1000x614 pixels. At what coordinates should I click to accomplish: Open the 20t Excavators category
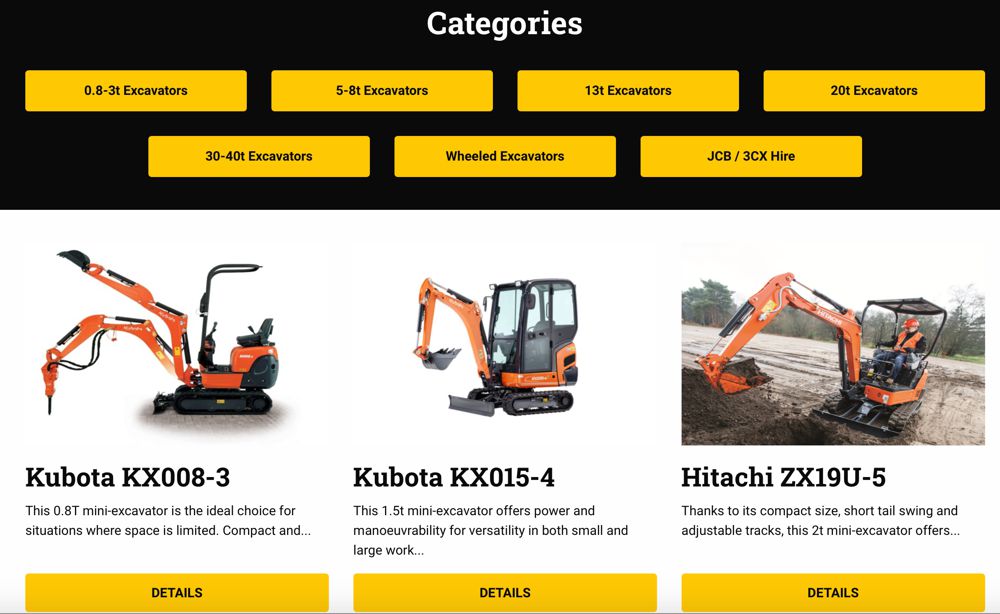[874, 91]
